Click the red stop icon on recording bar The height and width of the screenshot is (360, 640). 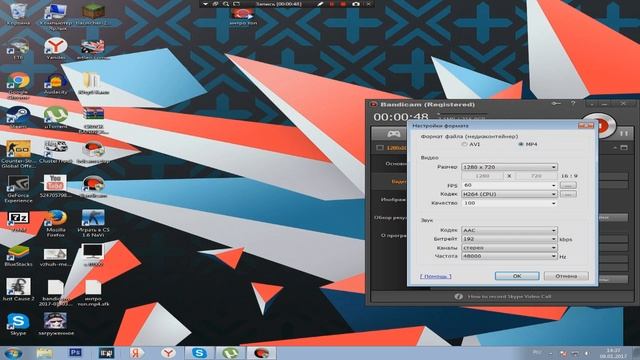pyautogui.click(x=343, y=4)
